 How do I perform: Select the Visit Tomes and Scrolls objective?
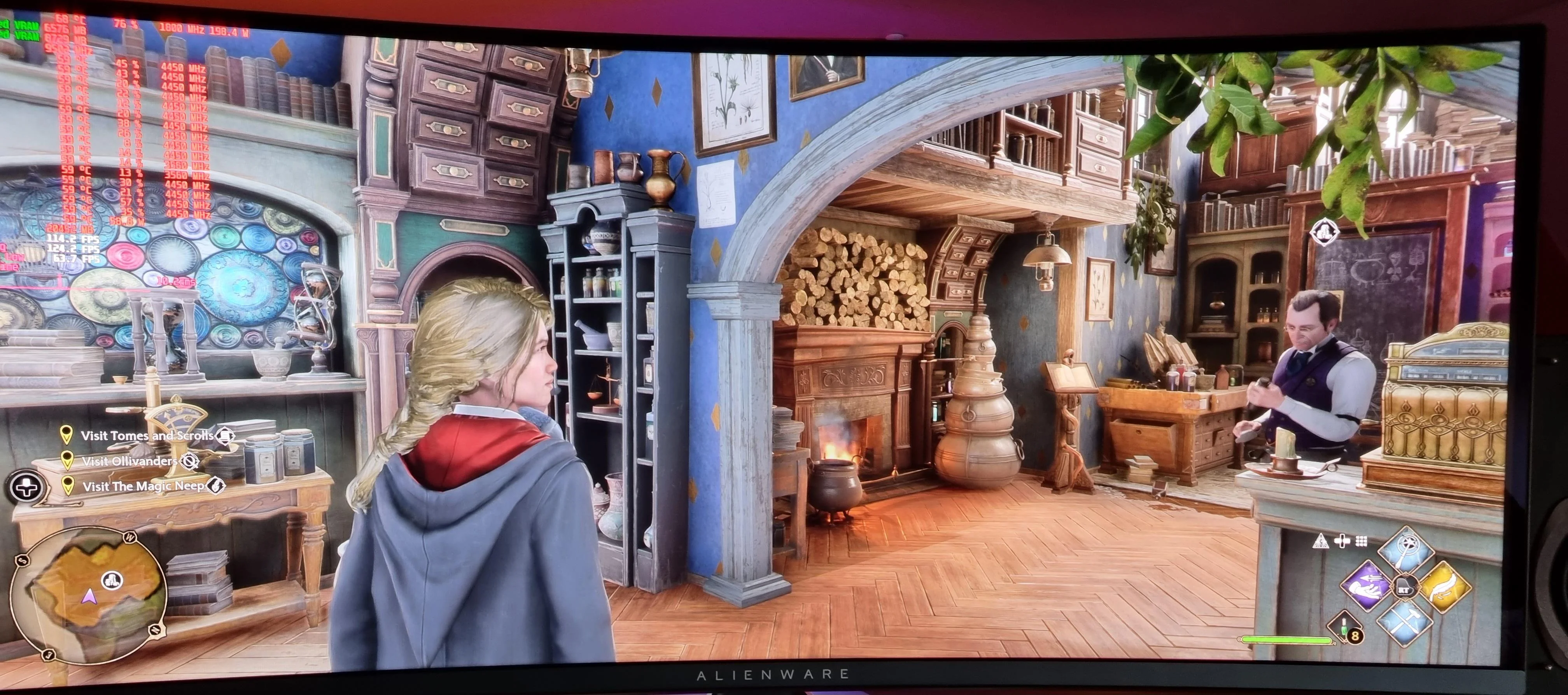[x=147, y=436]
